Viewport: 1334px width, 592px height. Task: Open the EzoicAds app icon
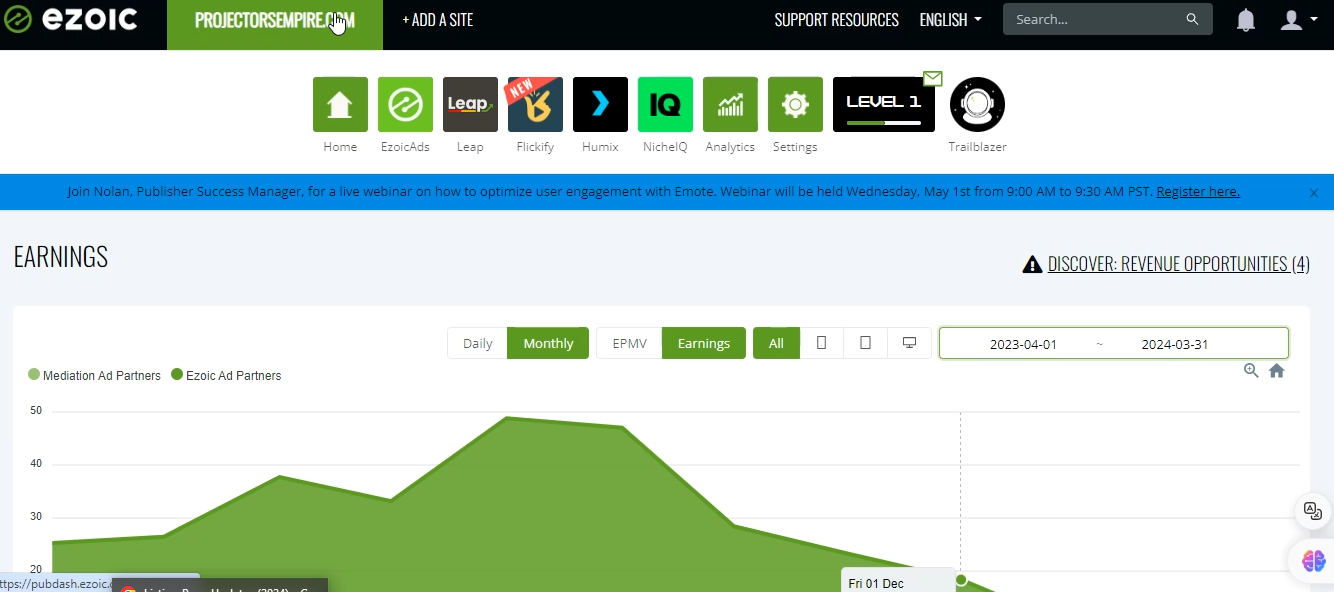point(405,104)
